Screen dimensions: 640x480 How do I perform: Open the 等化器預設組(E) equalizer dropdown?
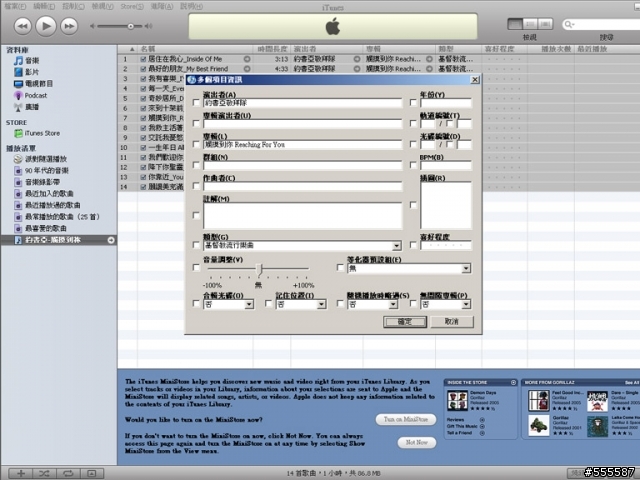[466, 268]
